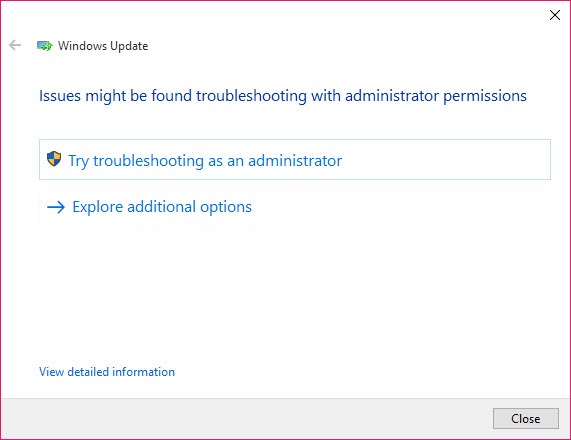571x440 pixels.
Task: Click the heading about administrator permissions
Action: click(x=283, y=96)
